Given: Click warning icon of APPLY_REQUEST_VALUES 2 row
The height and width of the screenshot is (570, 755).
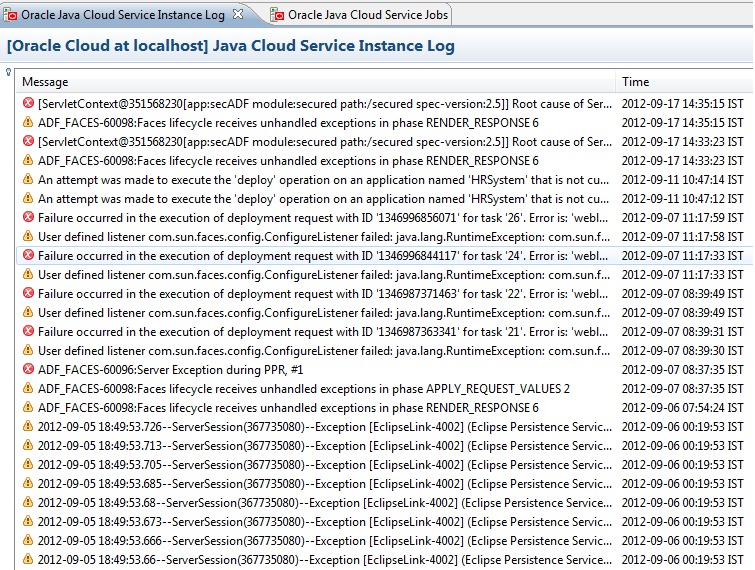Looking at the screenshot, I should [28, 388].
